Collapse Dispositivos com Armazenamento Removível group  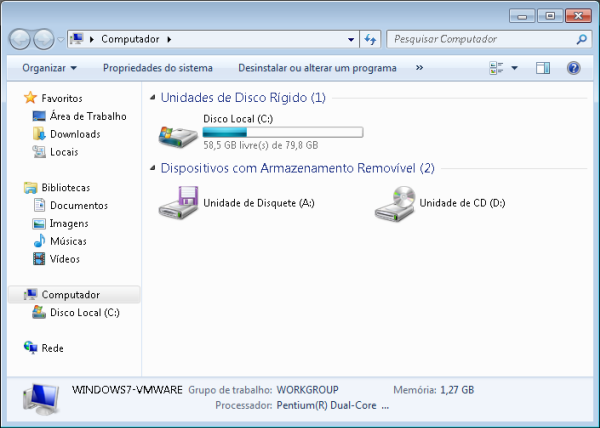(153, 168)
